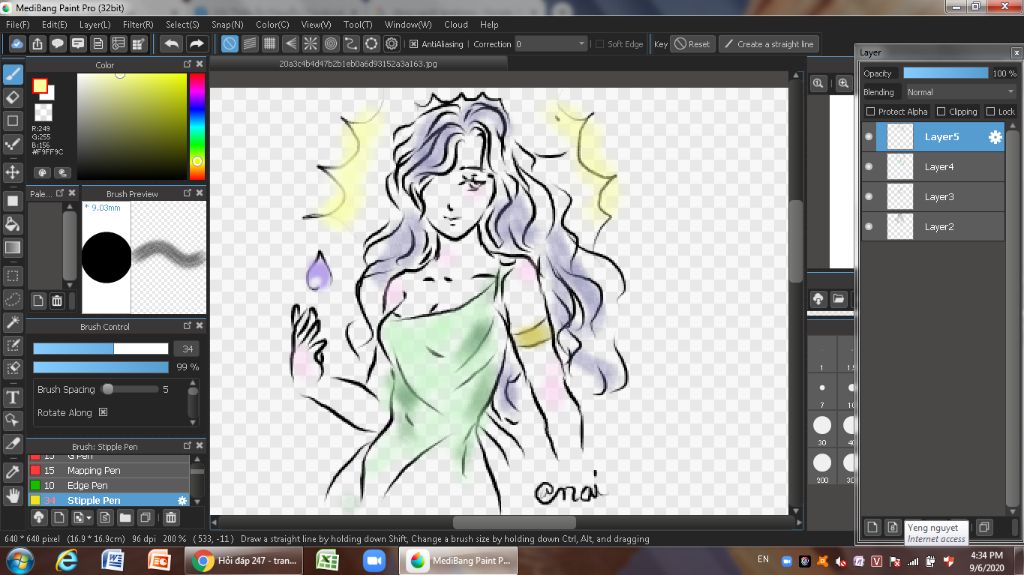
Task: Select the Gradient tool
Action: 12,248
